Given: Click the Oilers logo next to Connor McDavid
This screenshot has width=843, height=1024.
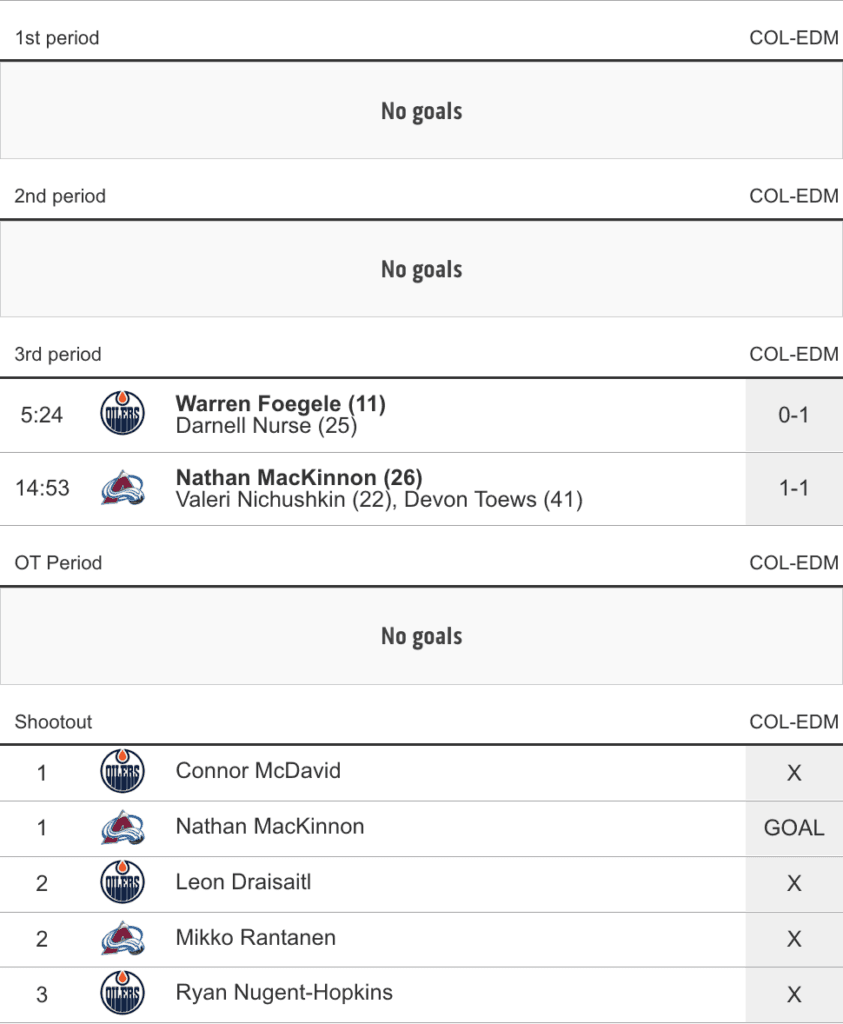Looking at the screenshot, I should (122, 772).
